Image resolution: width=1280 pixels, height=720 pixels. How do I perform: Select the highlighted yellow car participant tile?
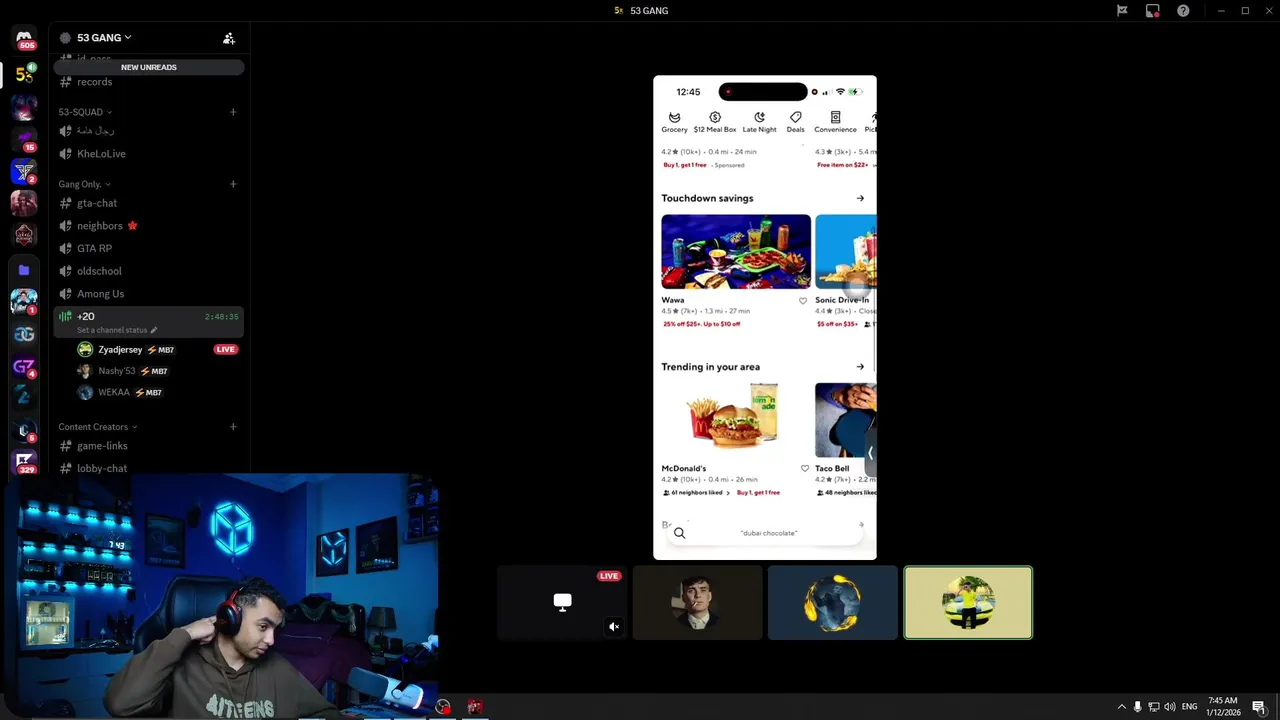(968, 603)
